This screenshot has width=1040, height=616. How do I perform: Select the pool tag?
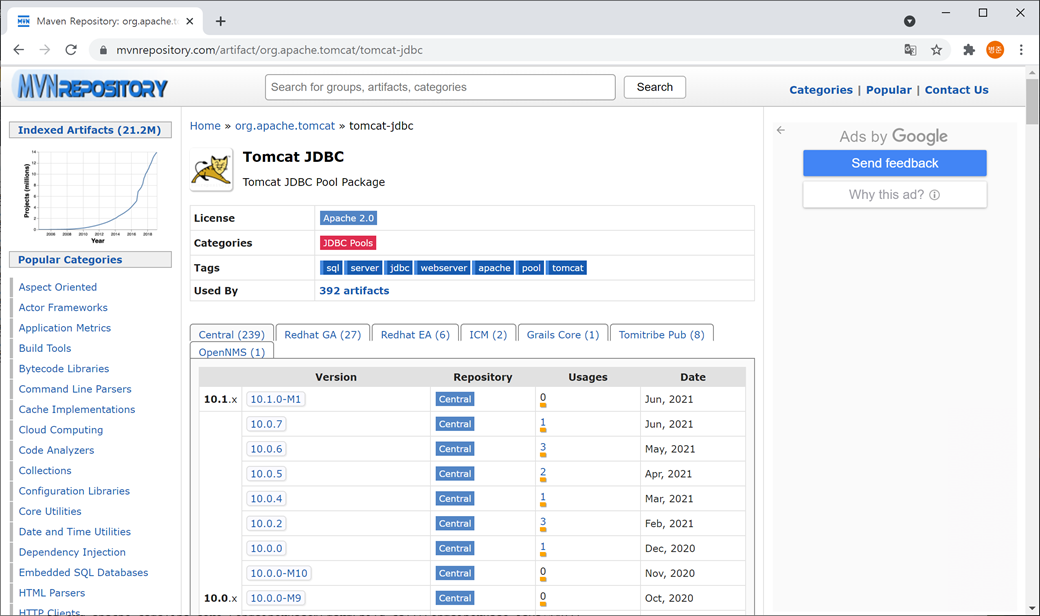[x=530, y=268]
